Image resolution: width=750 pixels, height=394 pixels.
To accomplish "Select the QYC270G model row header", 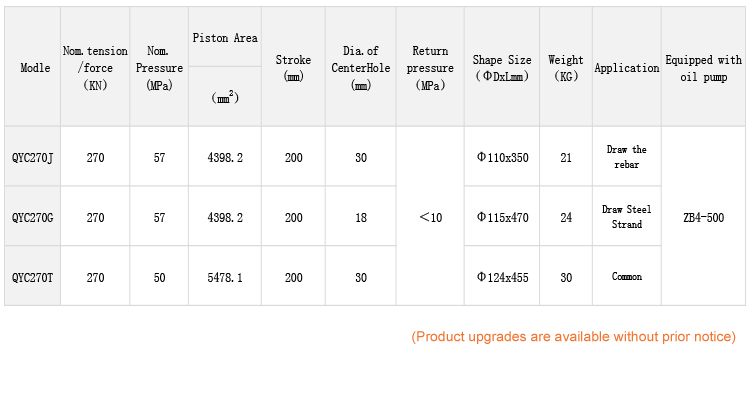I will pos(33,216).
